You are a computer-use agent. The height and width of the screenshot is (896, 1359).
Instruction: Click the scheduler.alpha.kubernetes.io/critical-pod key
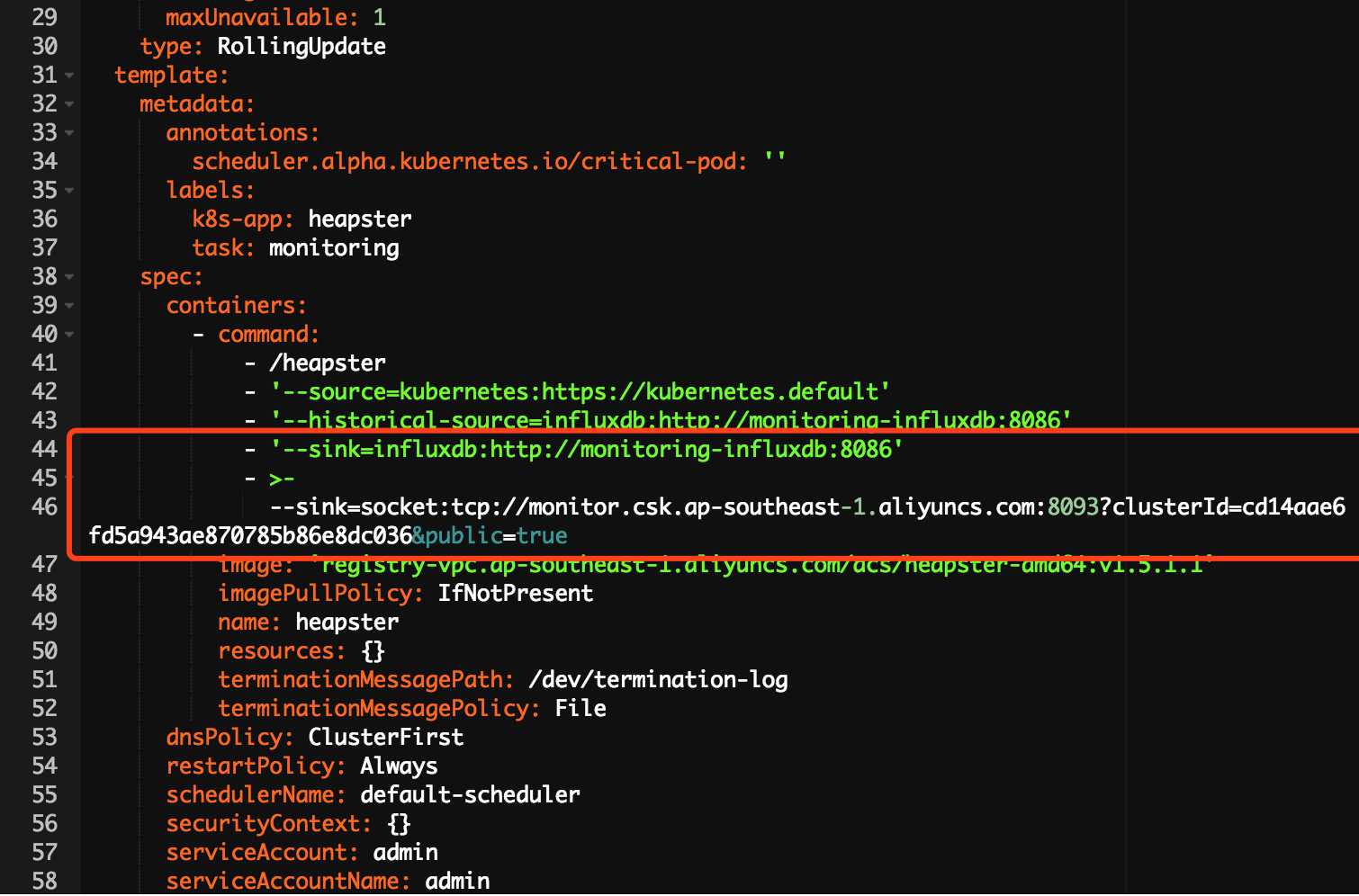click(469, 162)
